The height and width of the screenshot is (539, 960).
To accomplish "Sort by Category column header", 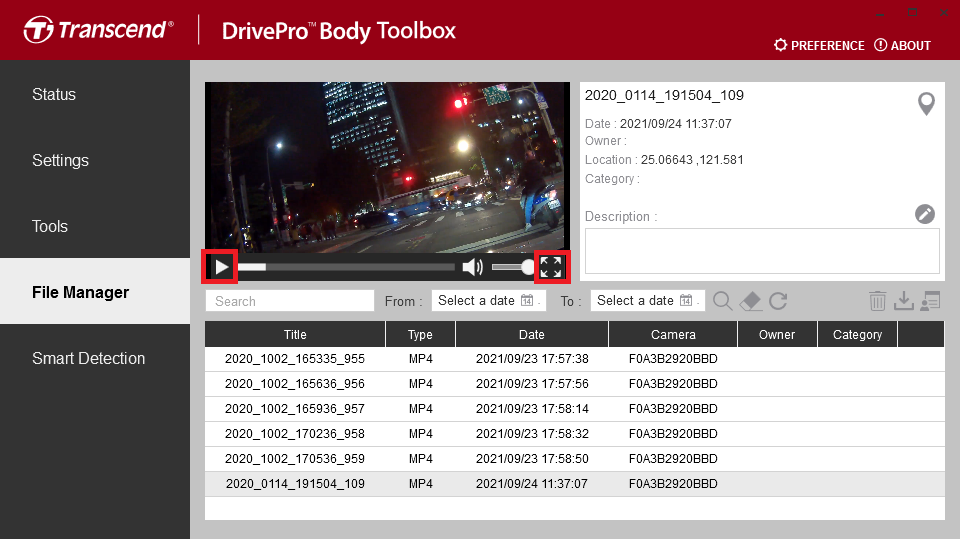I will tap(857, 334).
